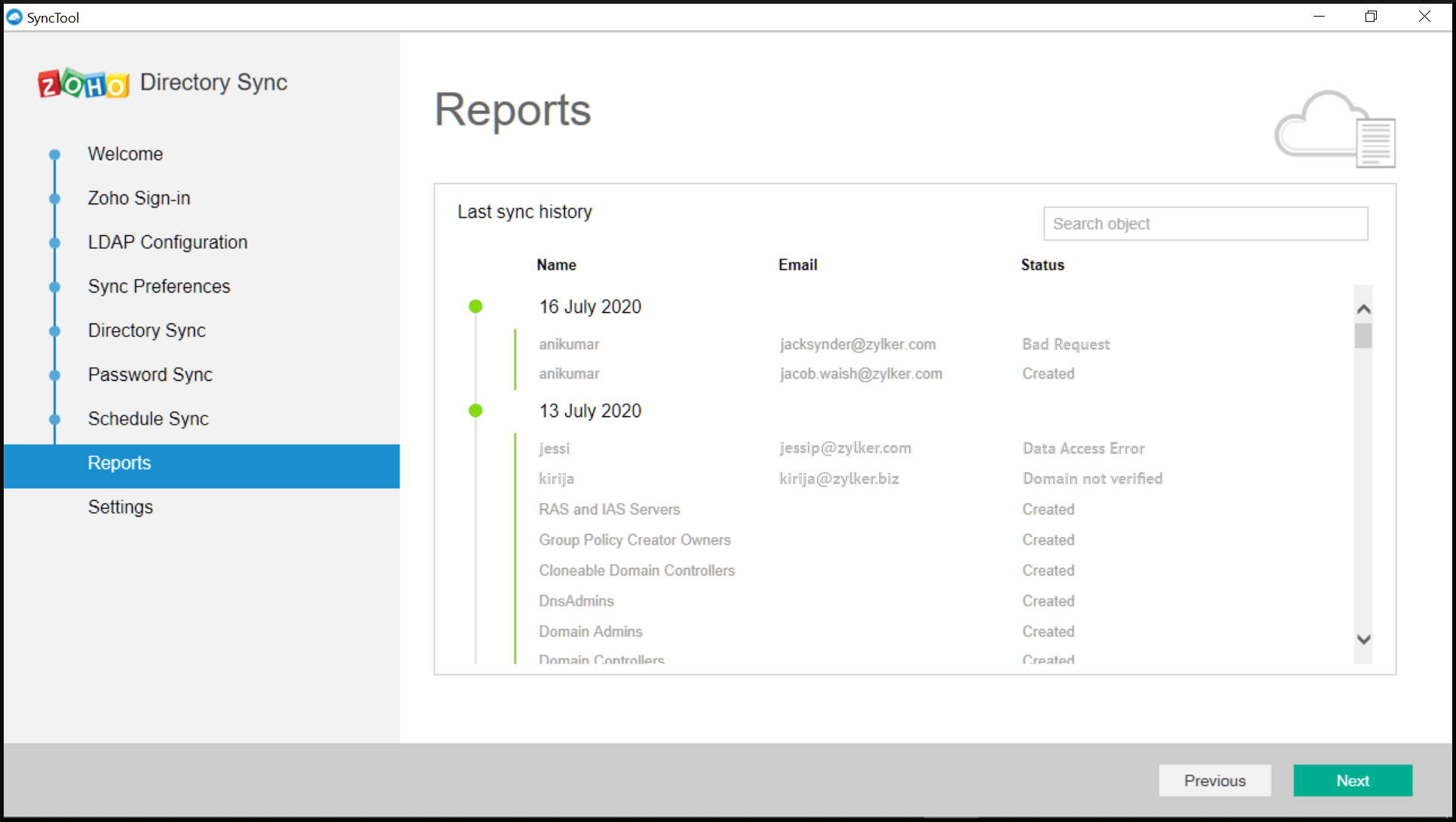This screenshot has height=822, width=1456.
Task: Select Directory Sync in the sidebar
Action: 146,330
